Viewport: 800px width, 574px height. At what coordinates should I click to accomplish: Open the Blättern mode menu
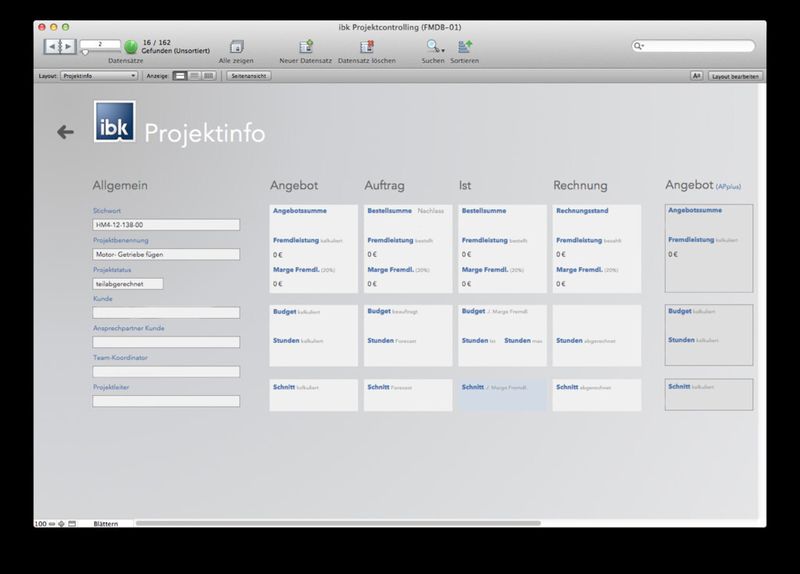[x=106, y=523]
